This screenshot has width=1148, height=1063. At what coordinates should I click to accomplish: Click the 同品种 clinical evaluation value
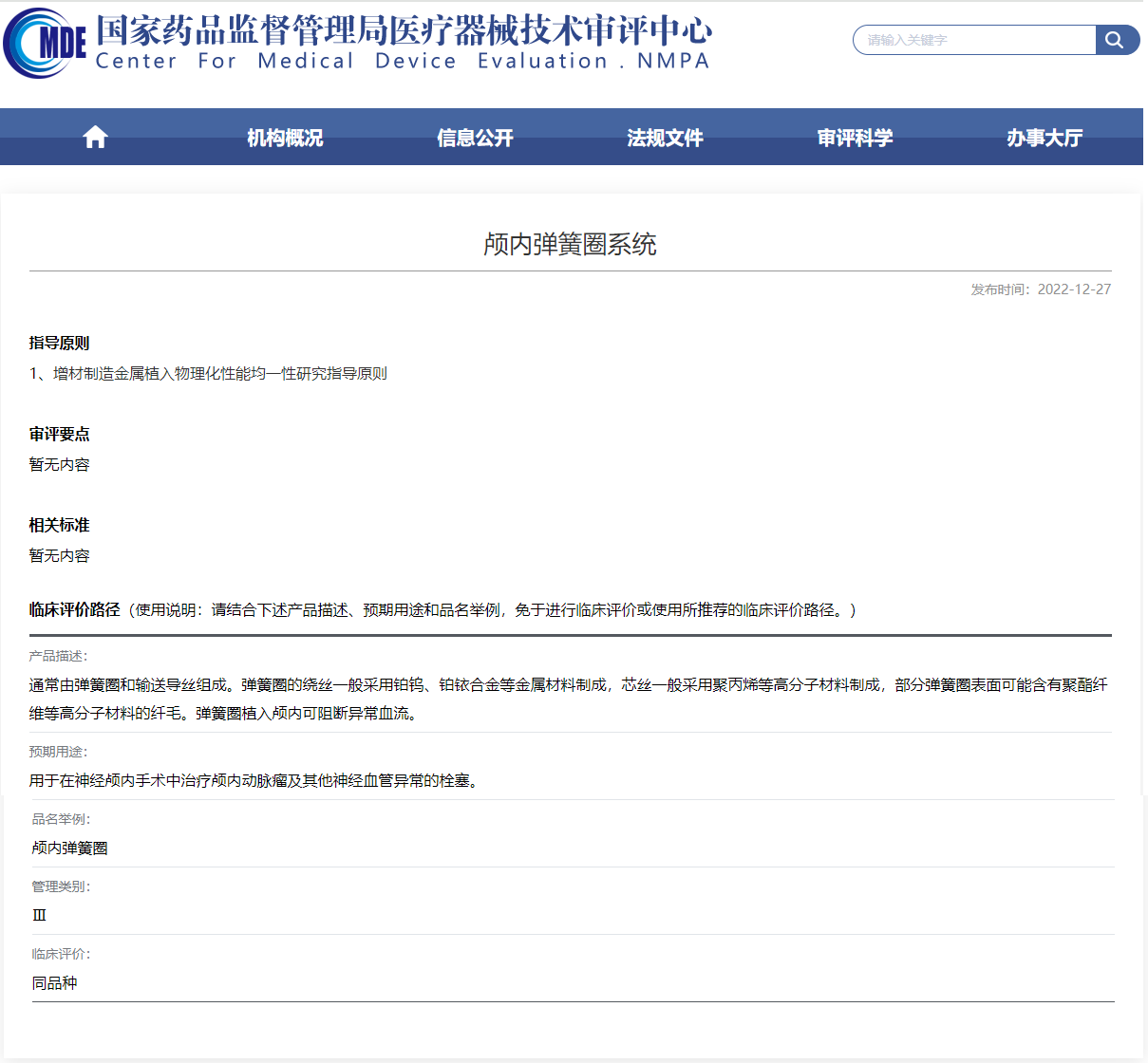pyautogui.click(x=54, y=983)
